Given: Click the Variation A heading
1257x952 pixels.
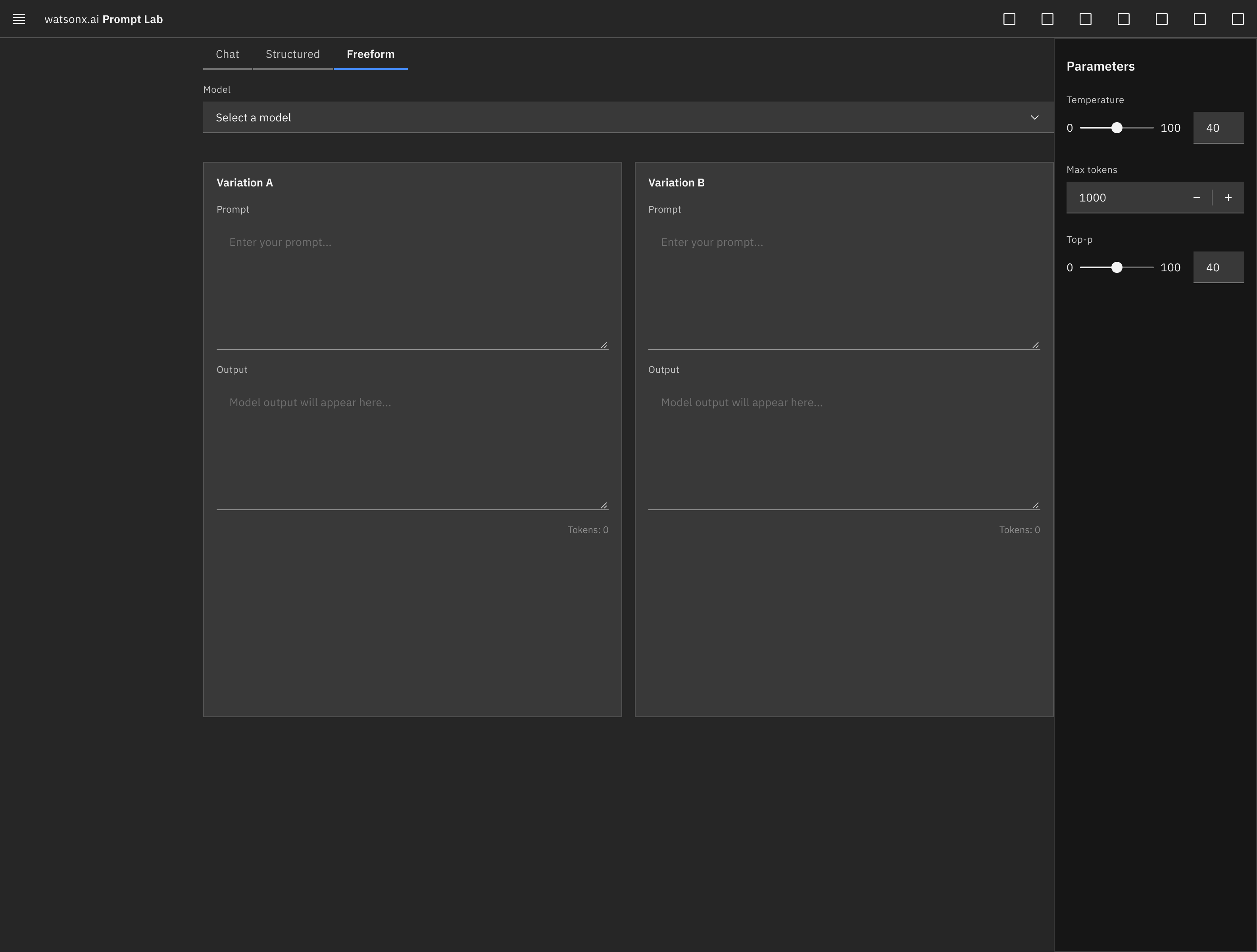Looking at the screenshot, I should click(x=244, y=183).
